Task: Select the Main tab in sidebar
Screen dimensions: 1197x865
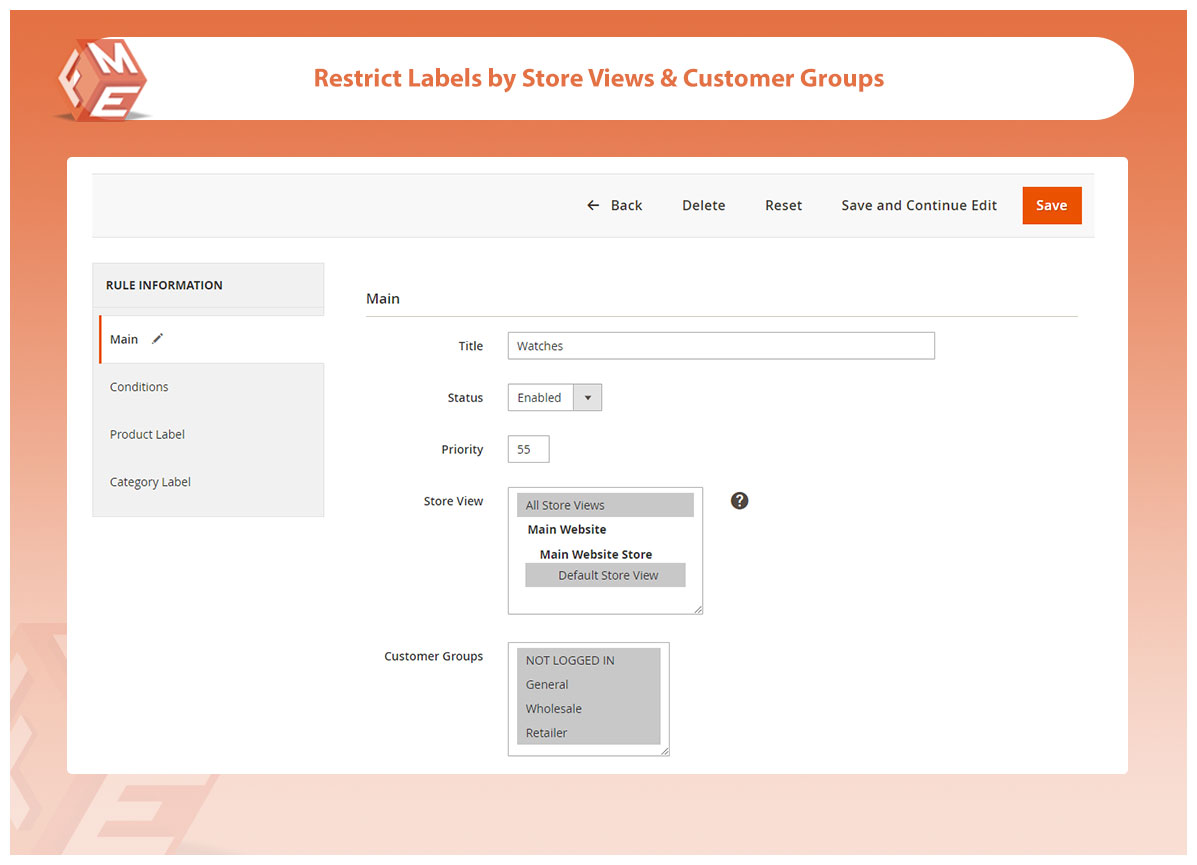Action: click(124, 339)
